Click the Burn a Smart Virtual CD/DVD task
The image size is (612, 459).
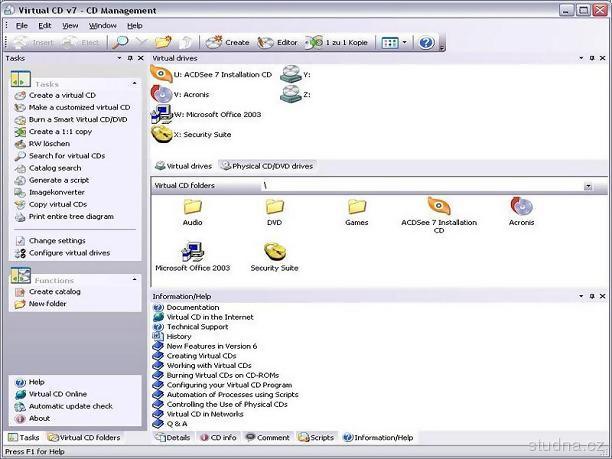tap(79, 119)
